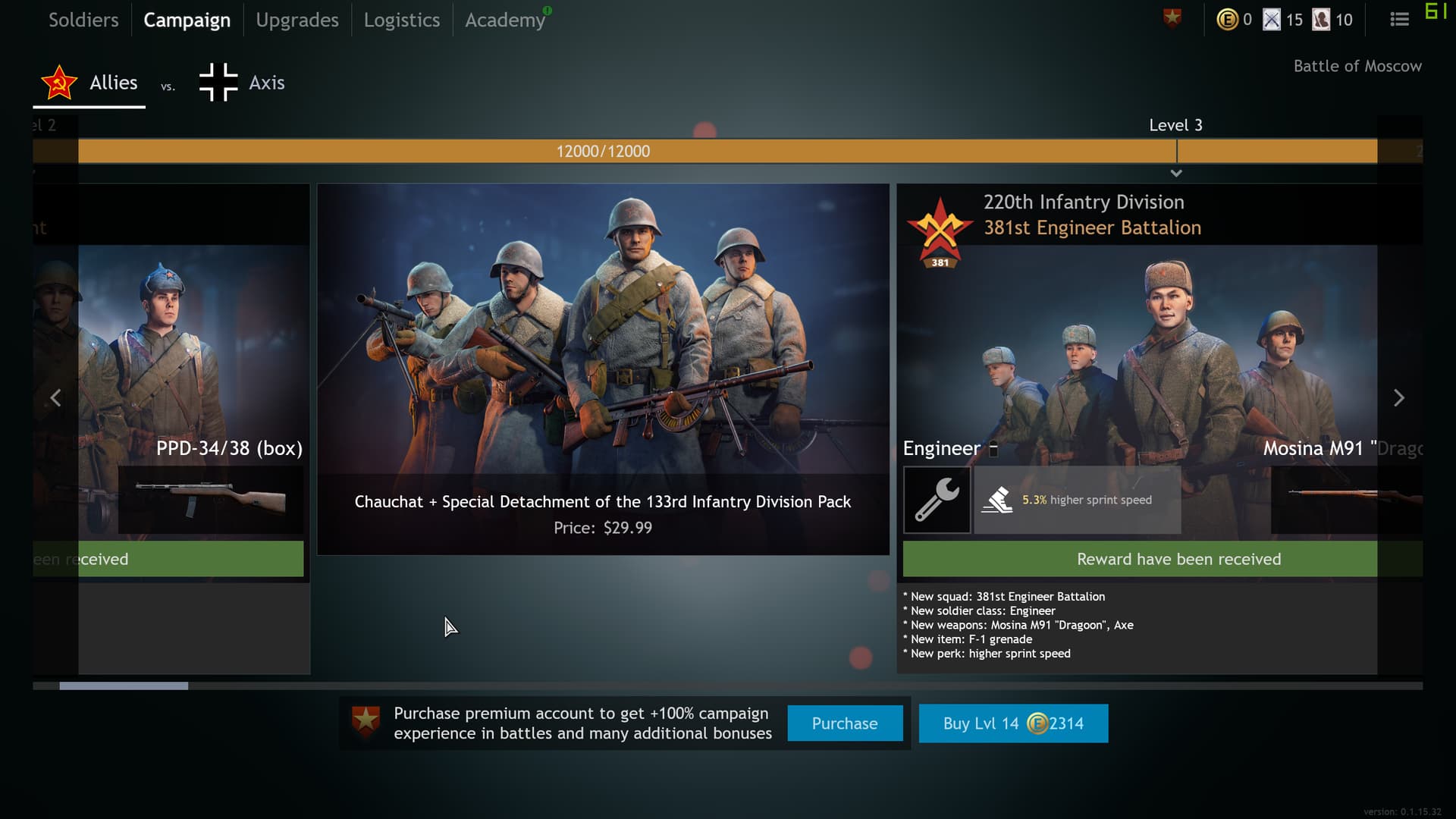Click the Buy Lvl 14 button
This screenshot has height=819, width=1456.
[x=1013, y=723]
